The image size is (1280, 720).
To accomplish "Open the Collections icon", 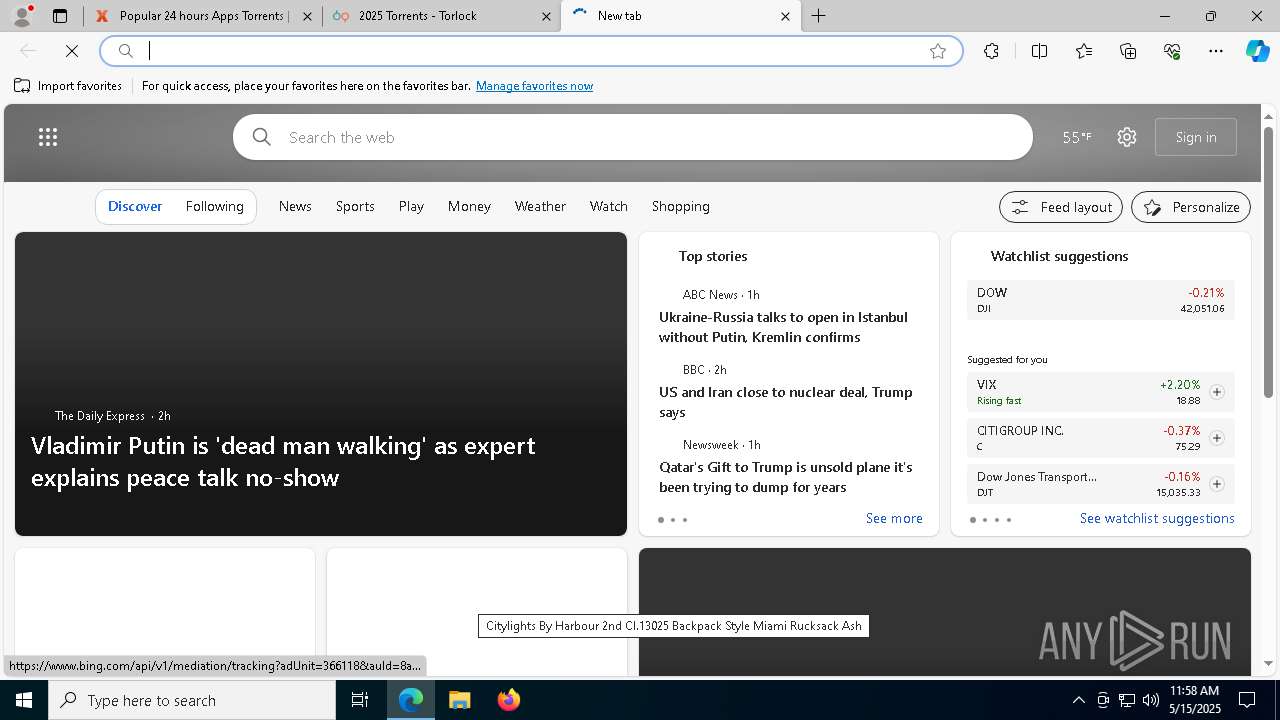I will (x=1128, y=51).
